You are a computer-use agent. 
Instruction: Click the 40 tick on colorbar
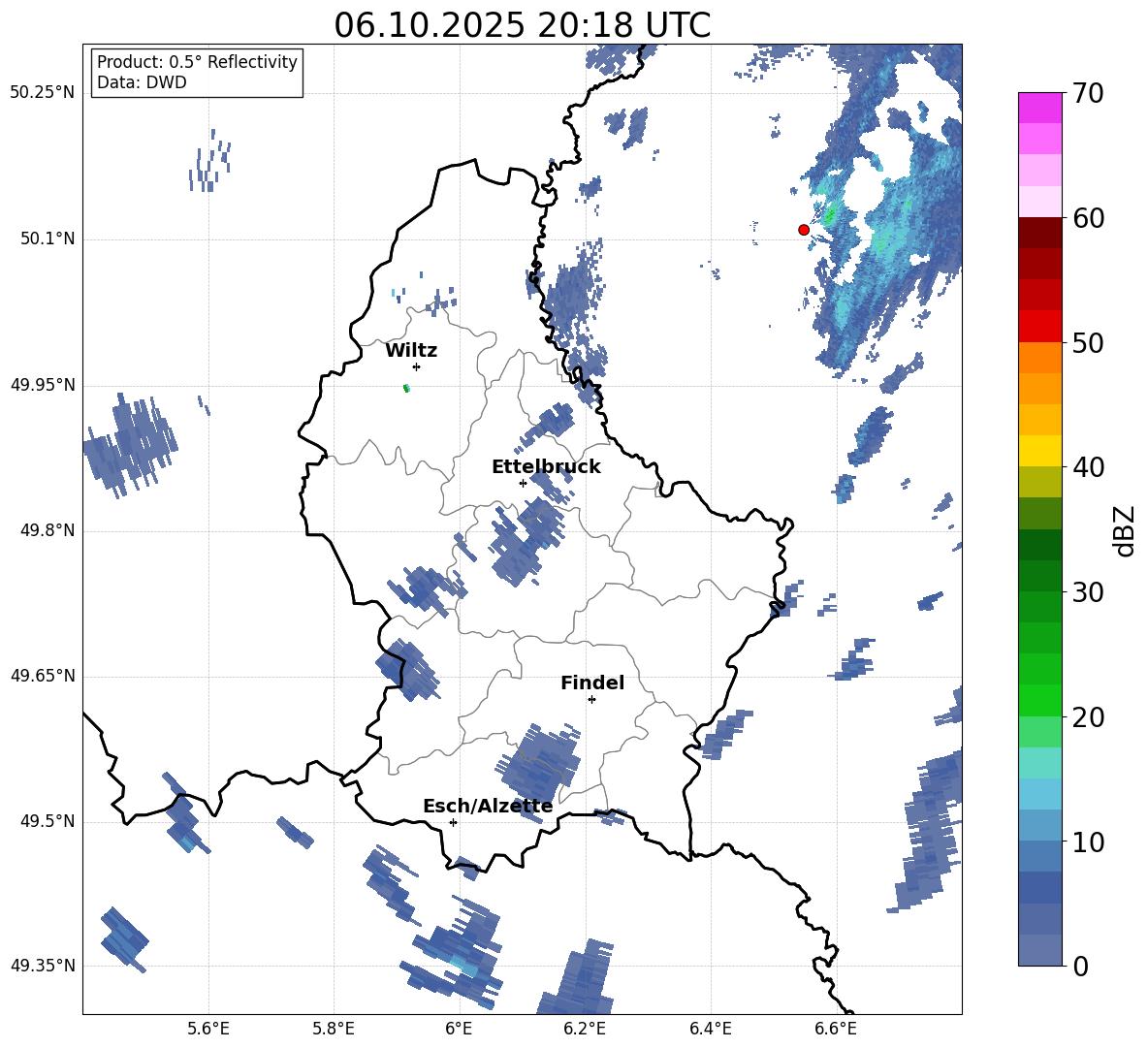(1088, 467)
